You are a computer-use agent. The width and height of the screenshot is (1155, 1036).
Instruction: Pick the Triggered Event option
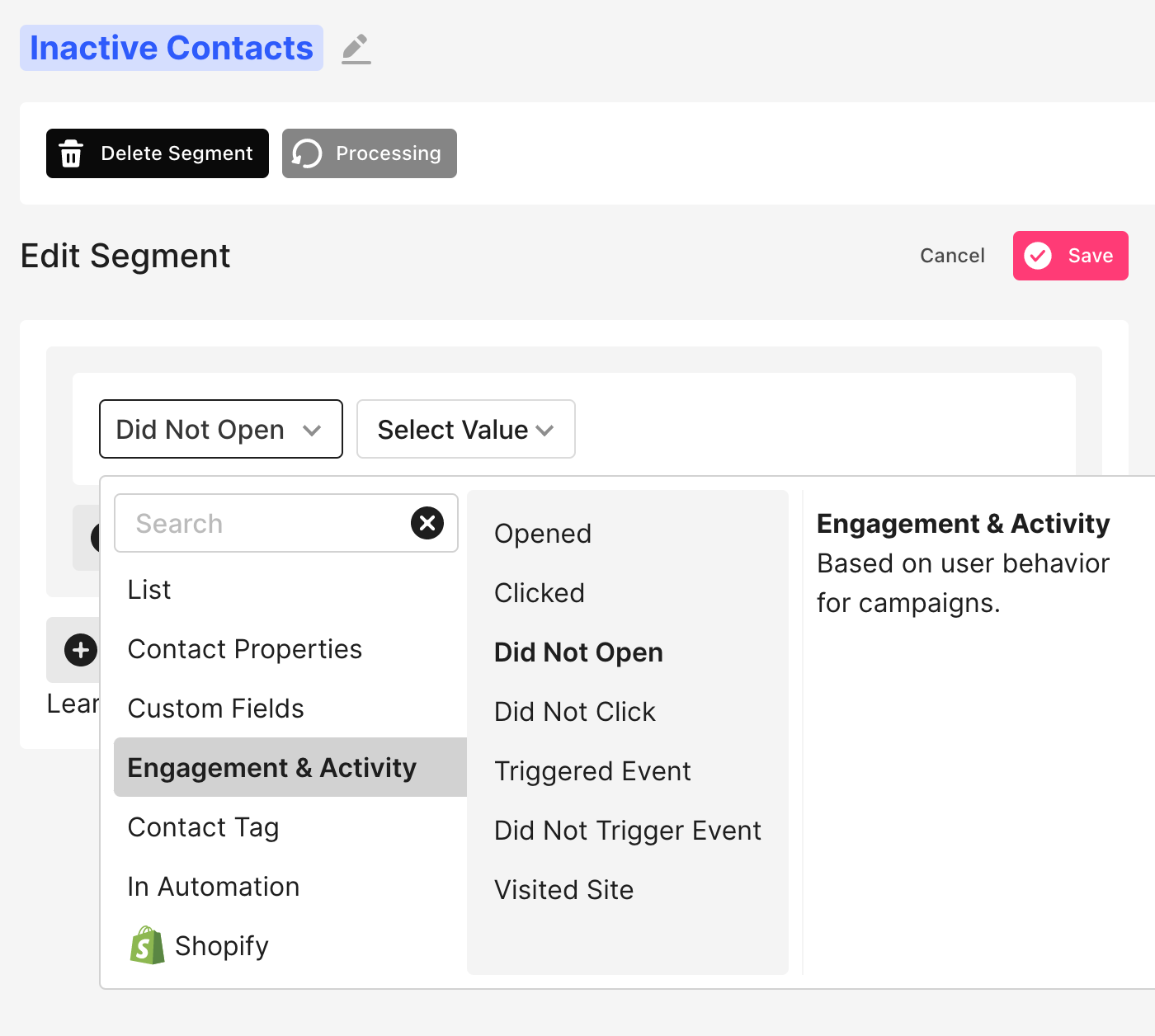592,771
